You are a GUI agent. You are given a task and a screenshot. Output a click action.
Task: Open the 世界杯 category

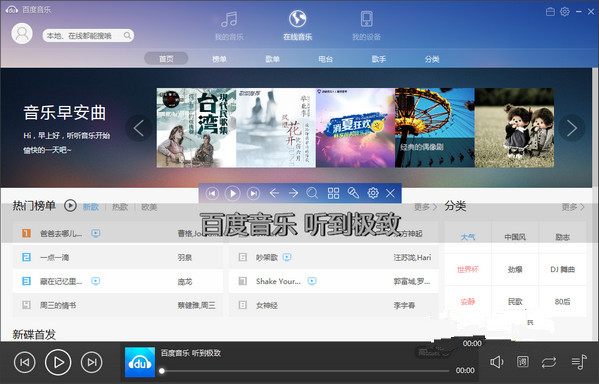pyautogui.click(x=468, y=269)
